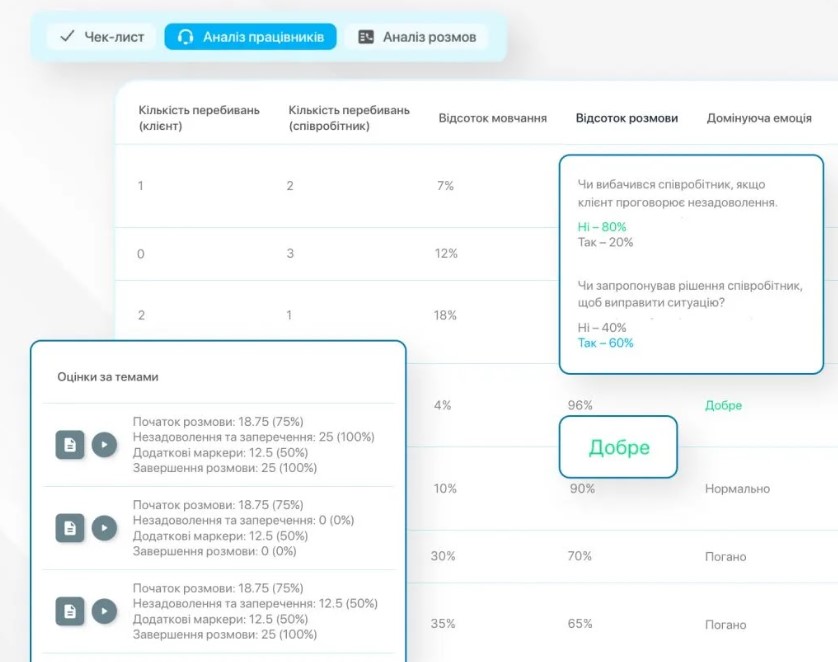Select the Нормально emotion value

click(x=737, y=489)
